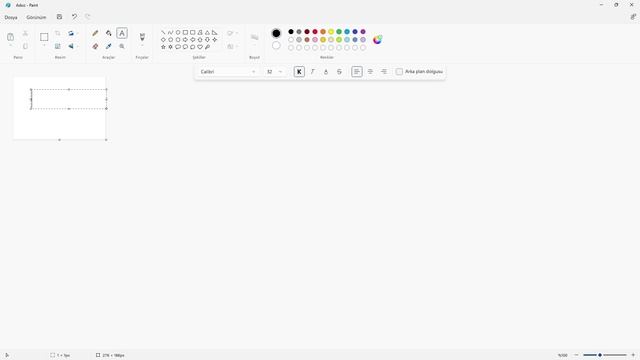Click the Flip image icon
The height and width of the screenshot is (360, 640).
[x=71, y=46]
